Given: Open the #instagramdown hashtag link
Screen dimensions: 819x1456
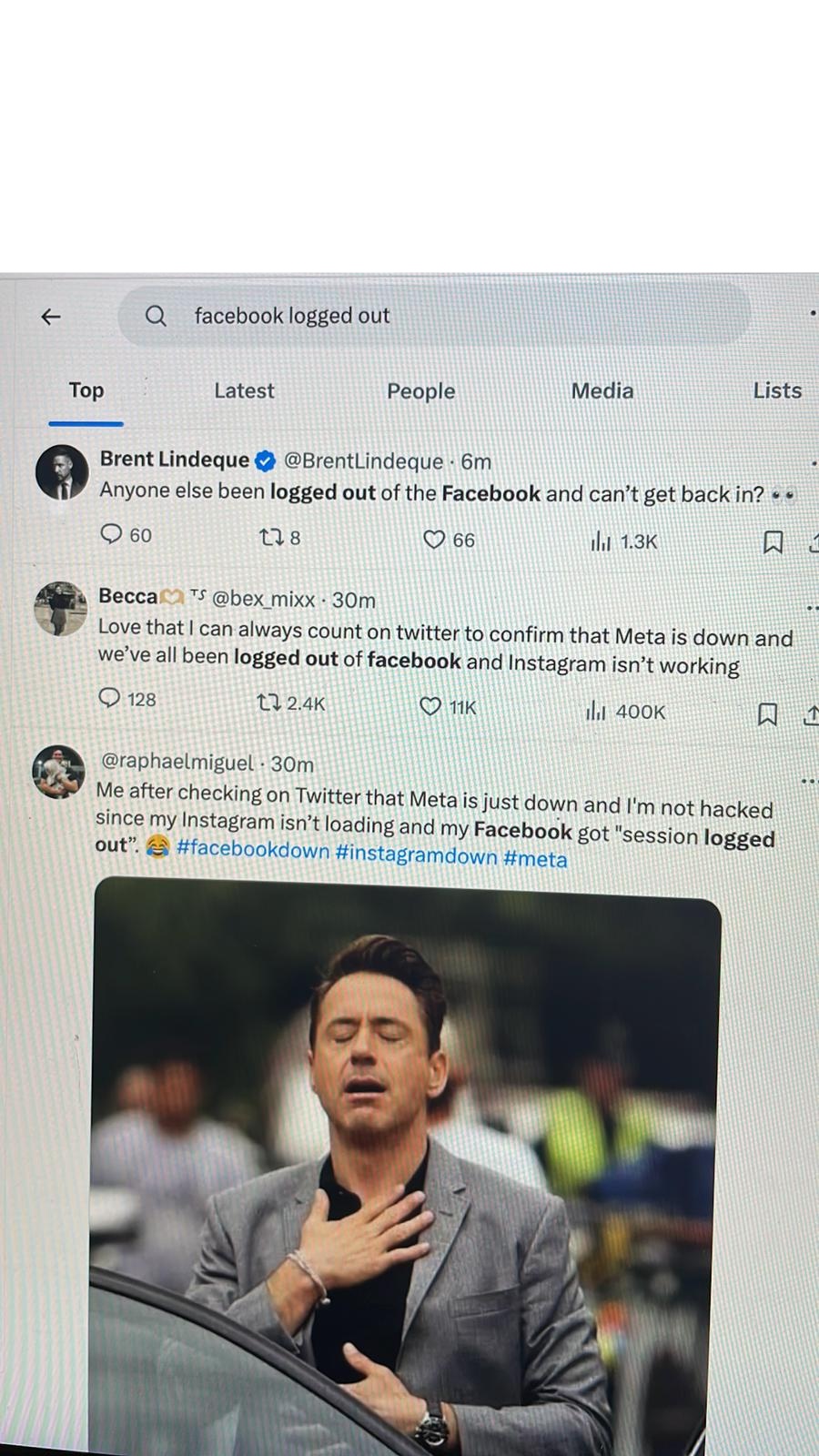Looking at the screenshot, I should pyautogui.click(x=416, y=854).
